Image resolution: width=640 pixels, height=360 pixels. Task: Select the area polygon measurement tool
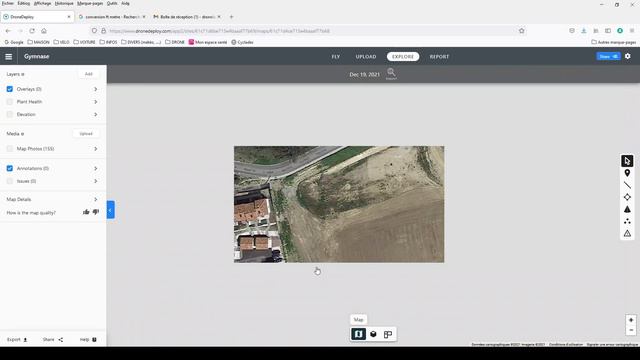pos(627,197)
